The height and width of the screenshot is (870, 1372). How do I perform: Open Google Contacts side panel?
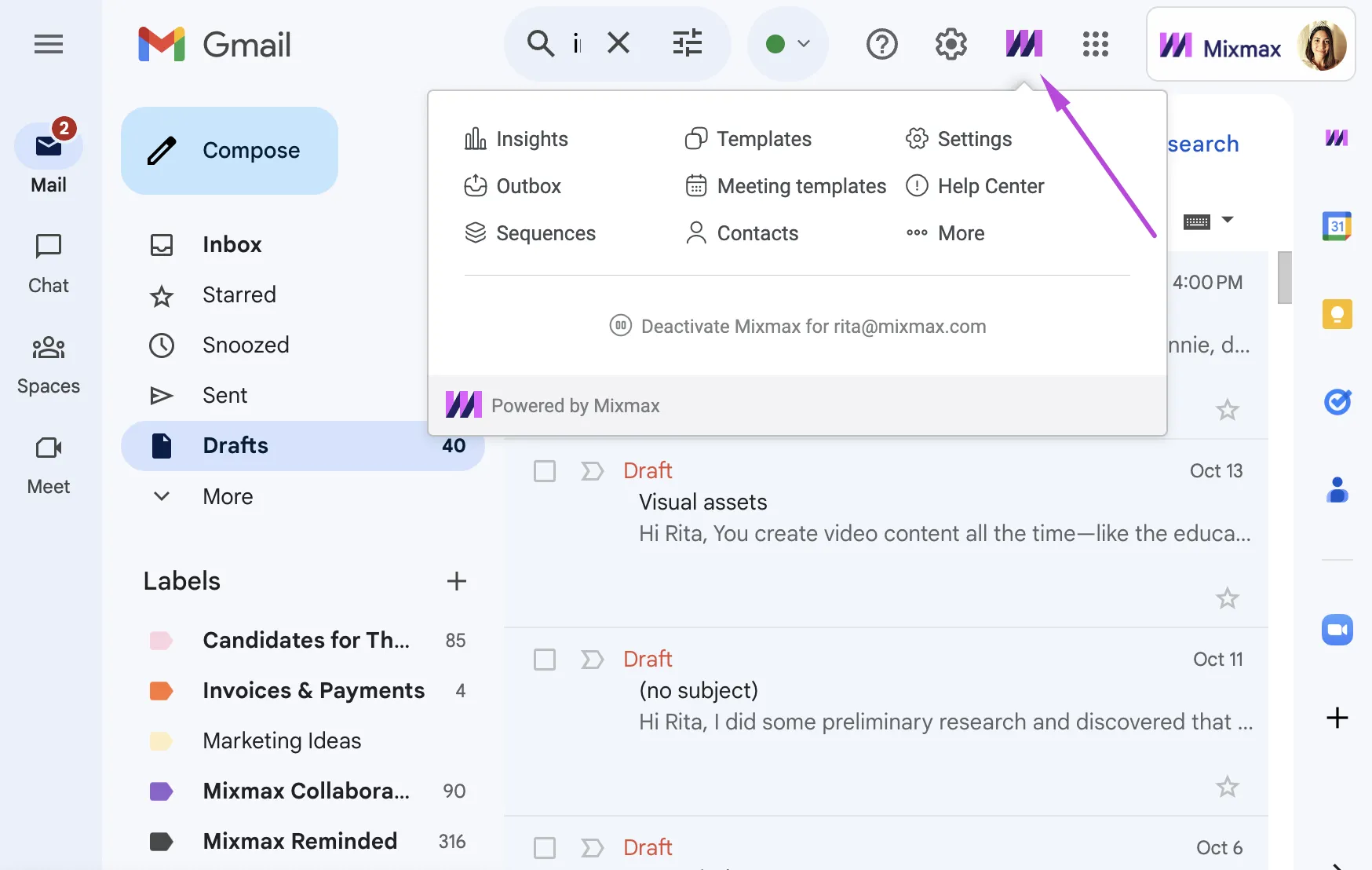tap(1337, 490)
